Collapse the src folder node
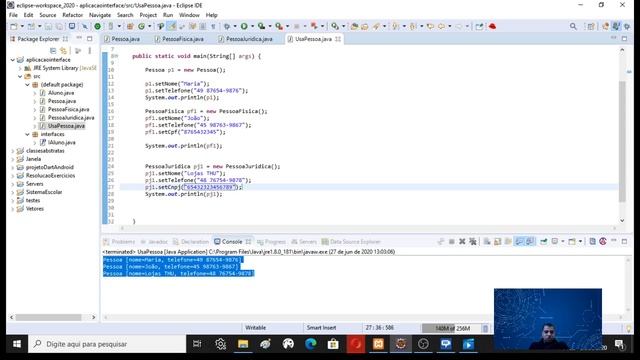Image resolution: width=640 pixels, height=360 pixels. [20, 76]
